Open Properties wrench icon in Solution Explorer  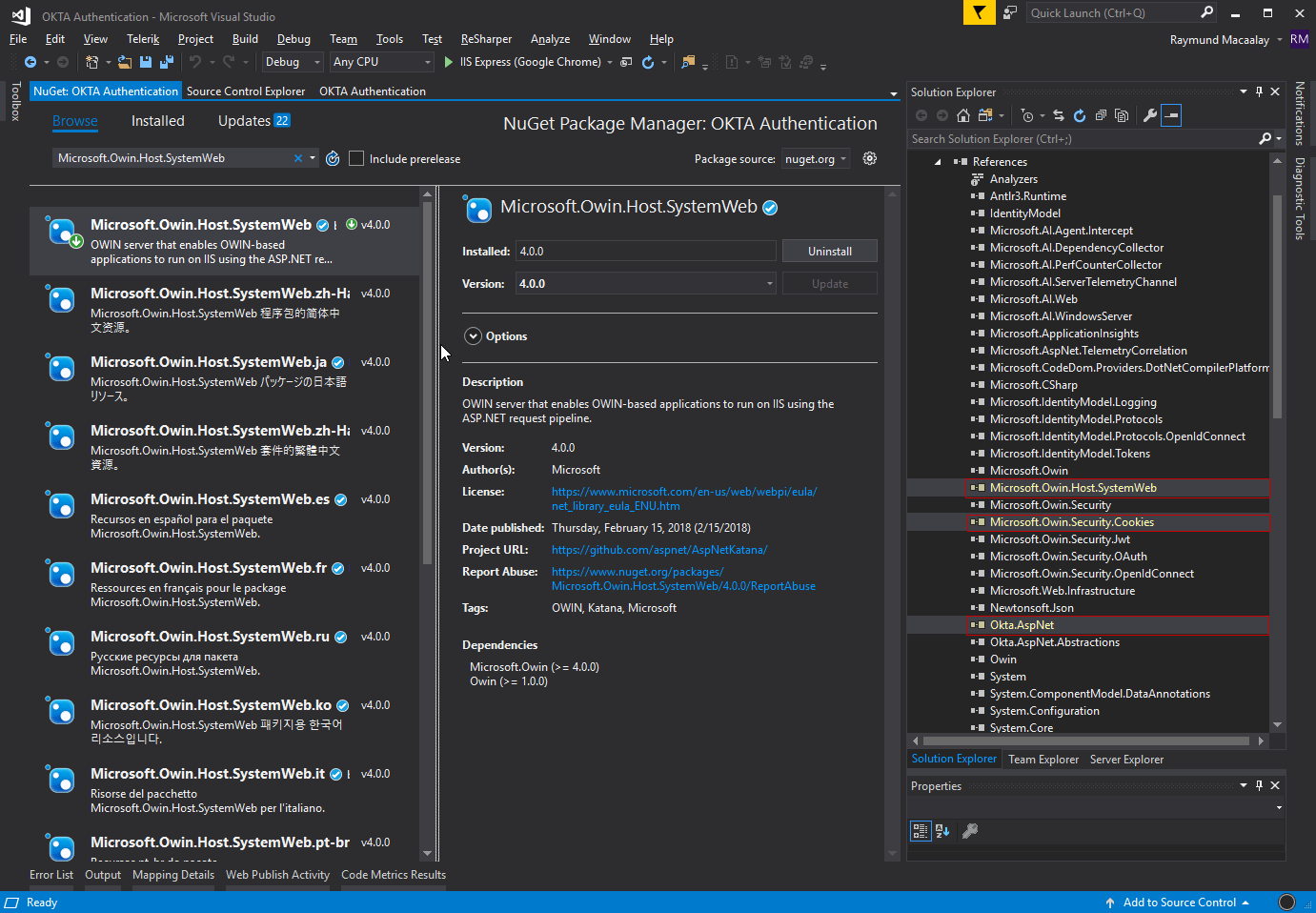[1150, 115]
